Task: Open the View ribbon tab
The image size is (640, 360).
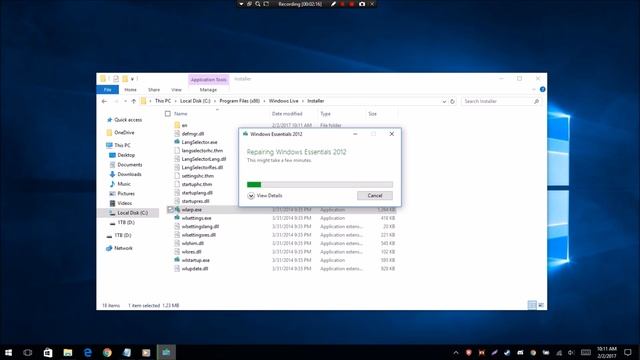Action: pyautogui.click(x=176, y=89)
